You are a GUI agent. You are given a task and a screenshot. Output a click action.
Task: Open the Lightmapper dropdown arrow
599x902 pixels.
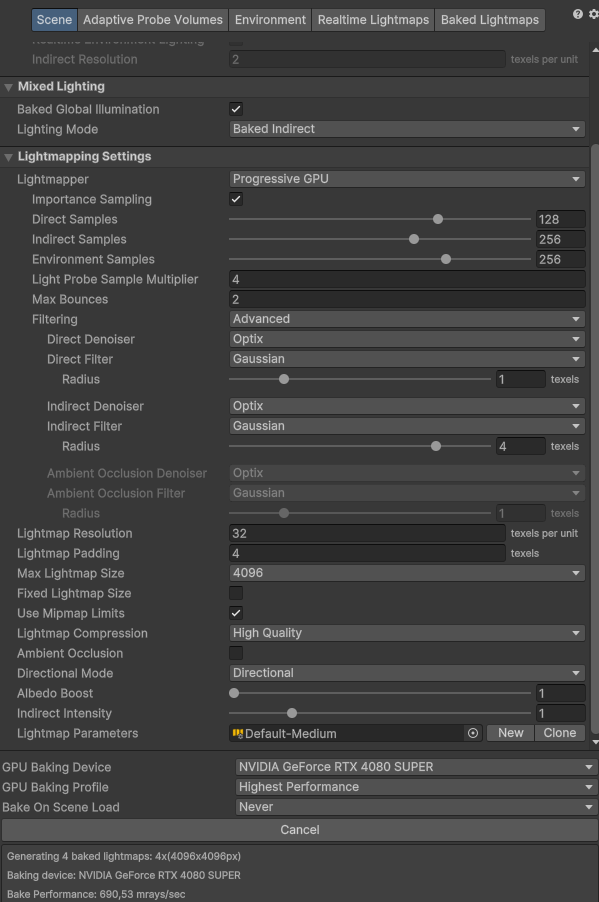click(577, 179)
